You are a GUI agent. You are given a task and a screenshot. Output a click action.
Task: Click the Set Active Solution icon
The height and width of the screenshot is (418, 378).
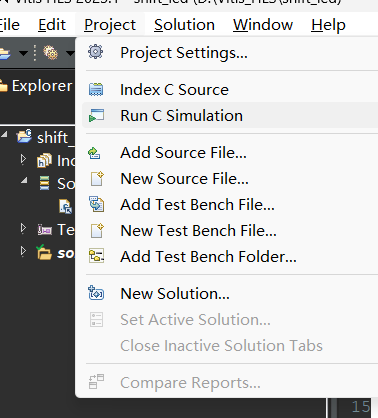click(96, 319)
